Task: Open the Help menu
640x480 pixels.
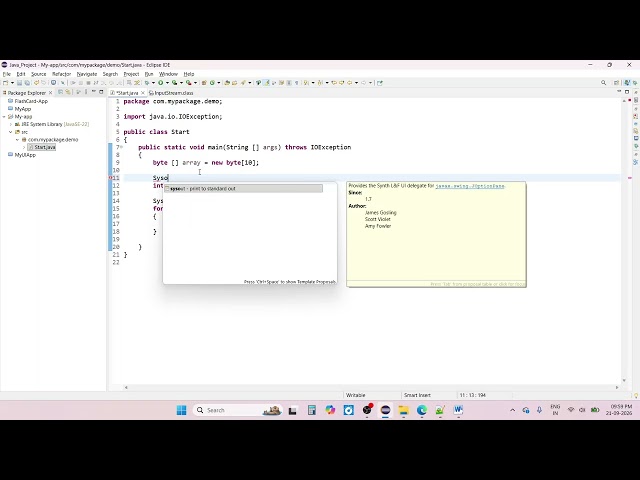Action: pyautogui.click(x=189, y=74)
